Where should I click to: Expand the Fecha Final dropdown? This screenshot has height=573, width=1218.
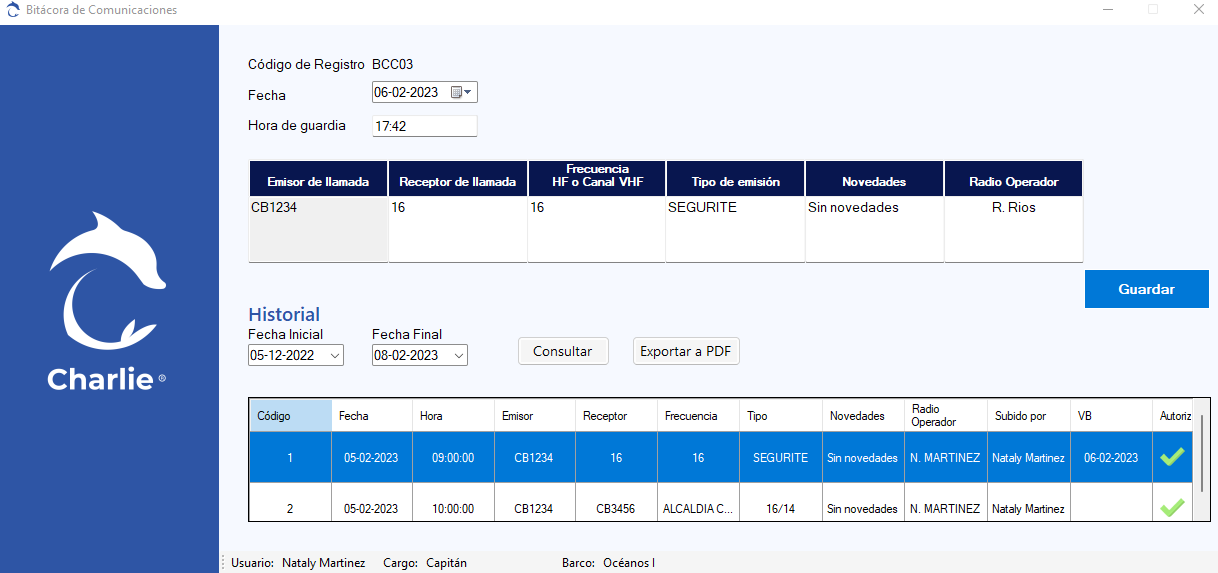point(458,355)
